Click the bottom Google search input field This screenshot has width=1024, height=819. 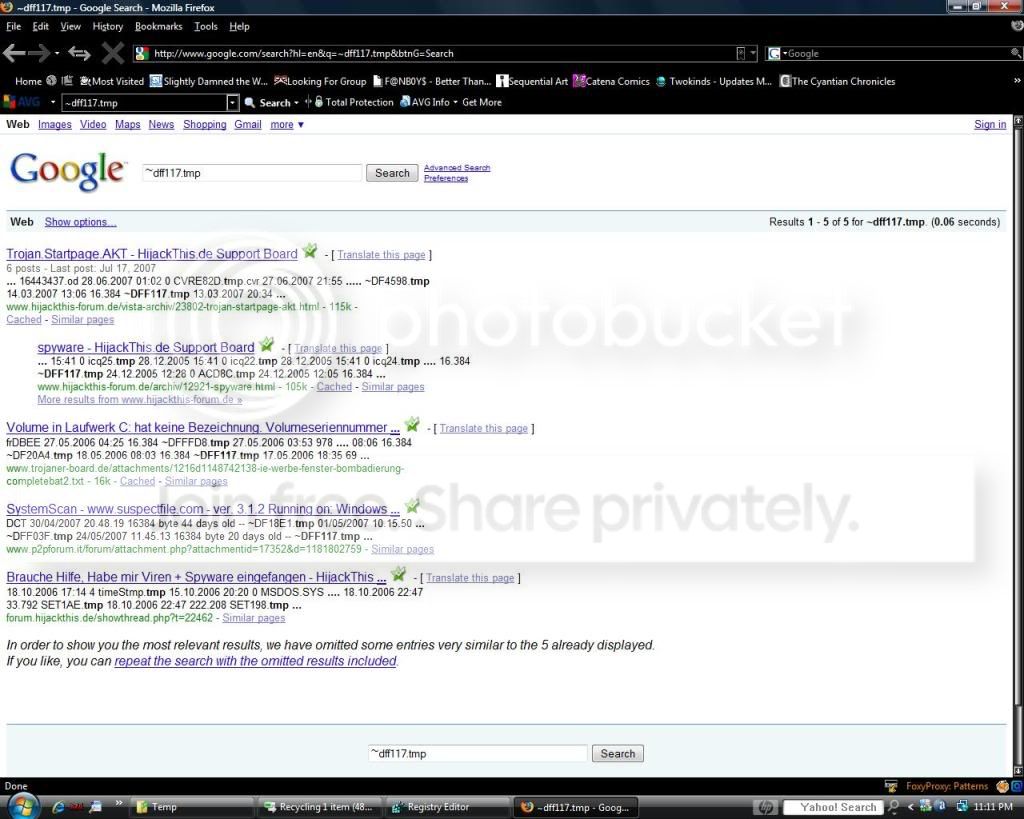476,753
